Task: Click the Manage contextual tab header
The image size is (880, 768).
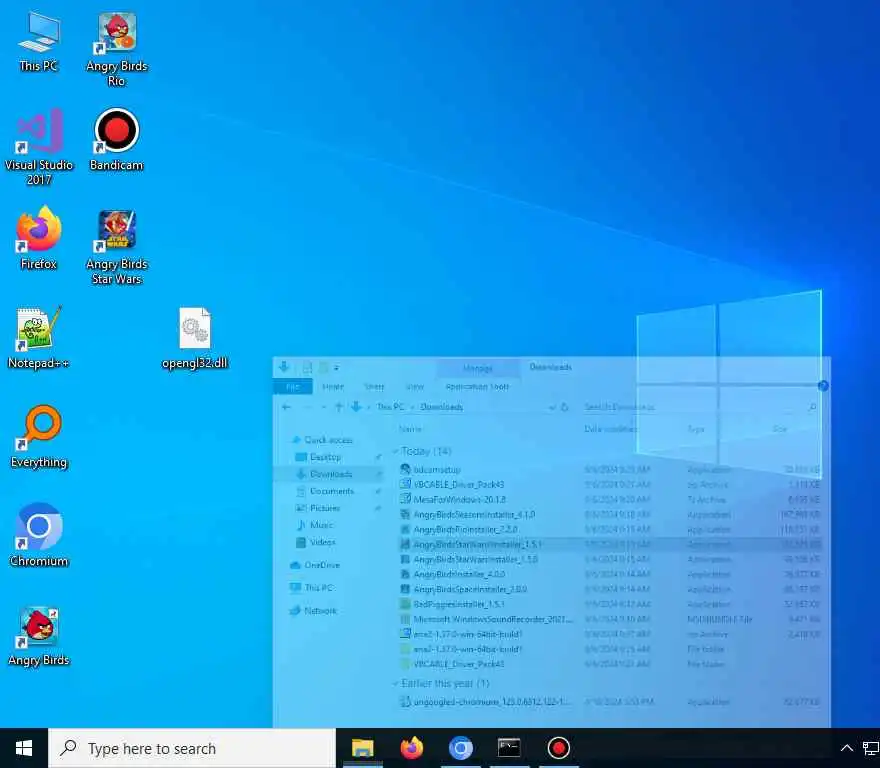Action: [x=478, y=368]
